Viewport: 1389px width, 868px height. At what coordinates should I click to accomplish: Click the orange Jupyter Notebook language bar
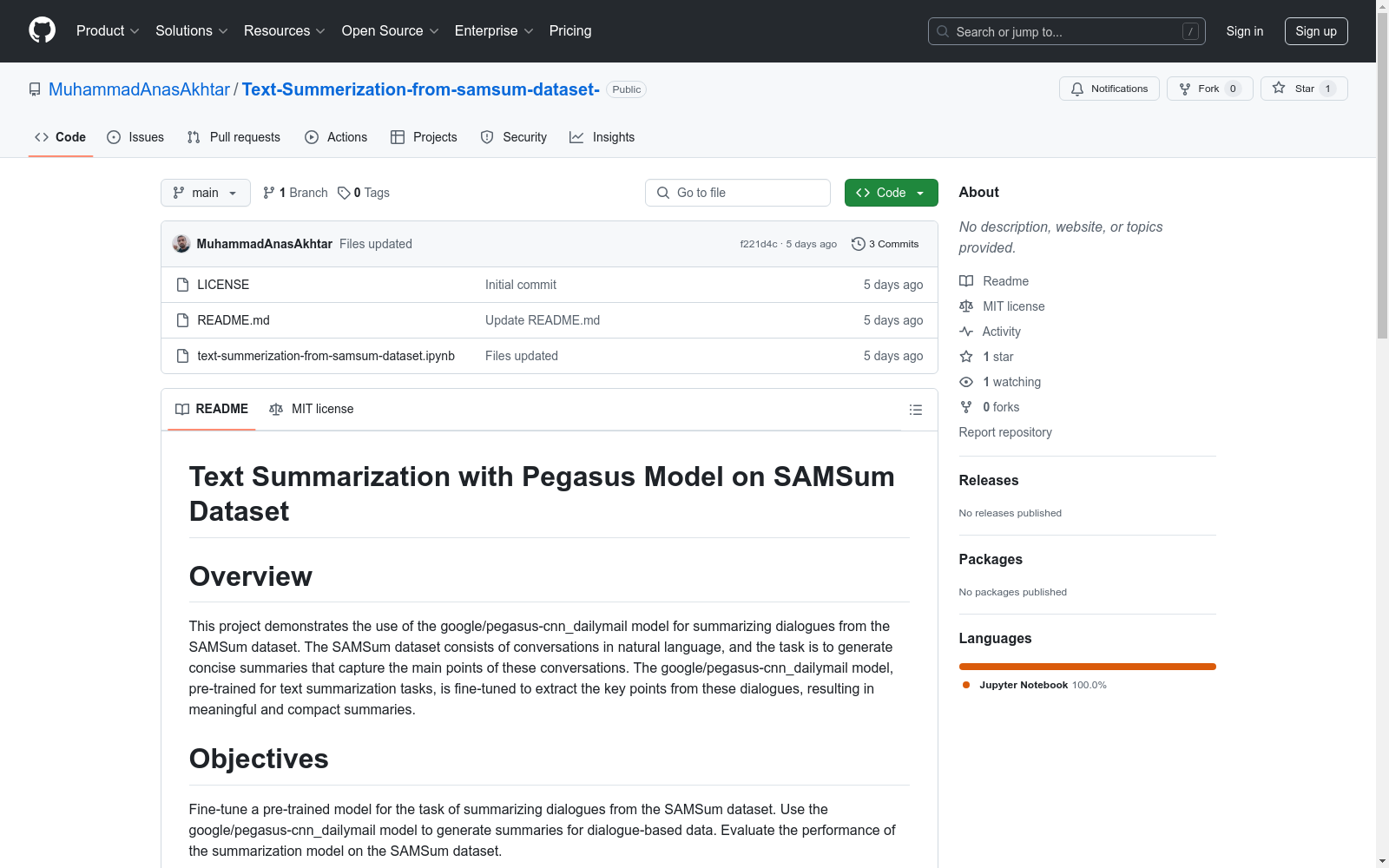(1087, 667)
